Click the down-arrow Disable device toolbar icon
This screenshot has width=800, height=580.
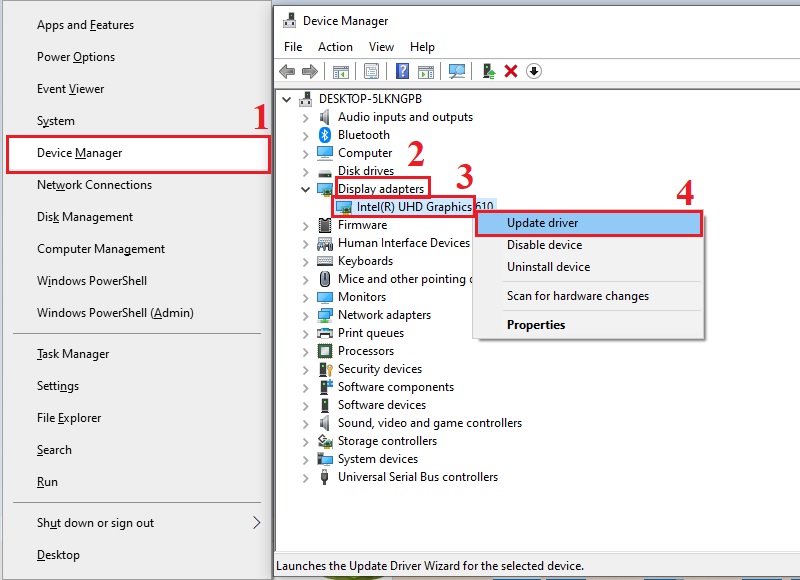pos(534,71)
